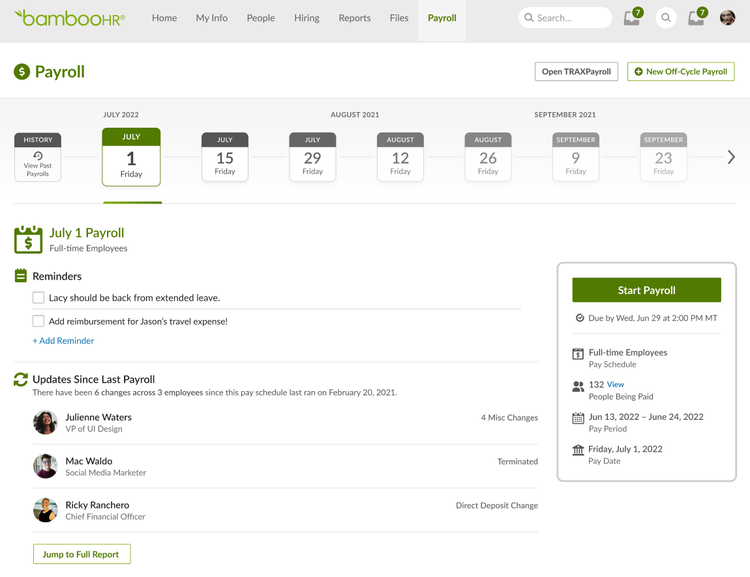Advance the payroll dates with right chevron
This screenshot has height=577, width=750.
pos(731,157)
